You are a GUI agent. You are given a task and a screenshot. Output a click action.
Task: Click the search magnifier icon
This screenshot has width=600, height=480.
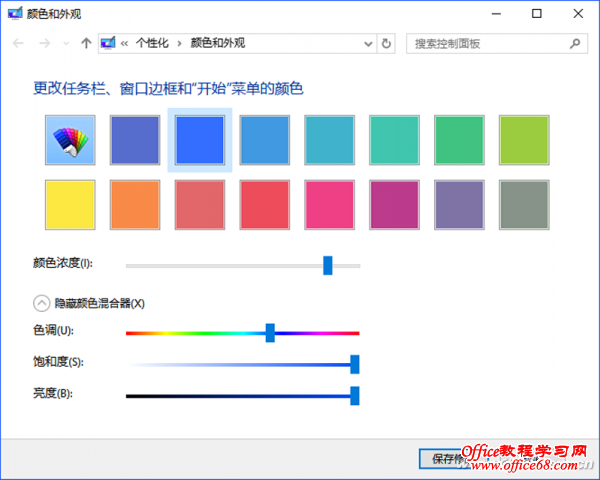tap(575, 44)
